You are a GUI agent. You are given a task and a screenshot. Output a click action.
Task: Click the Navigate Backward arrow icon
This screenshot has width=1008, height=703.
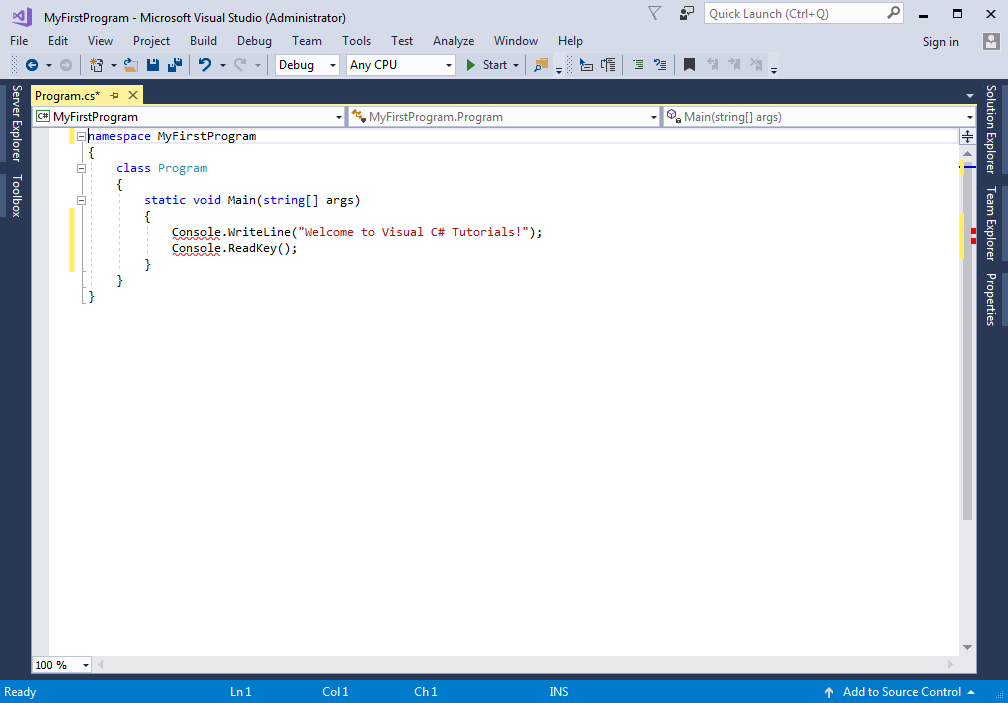32,65
